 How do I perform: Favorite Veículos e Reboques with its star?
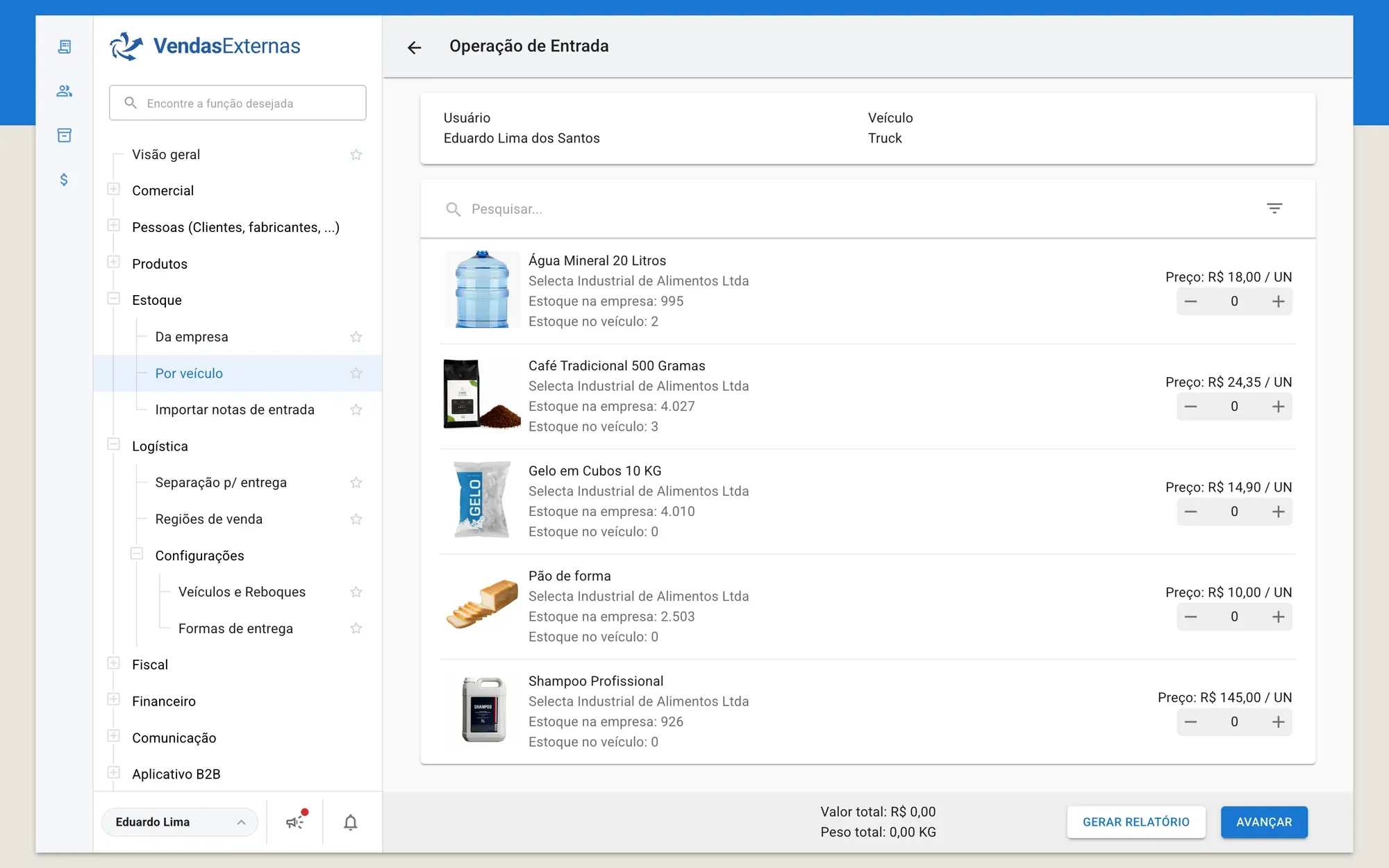tap(356, 592)
